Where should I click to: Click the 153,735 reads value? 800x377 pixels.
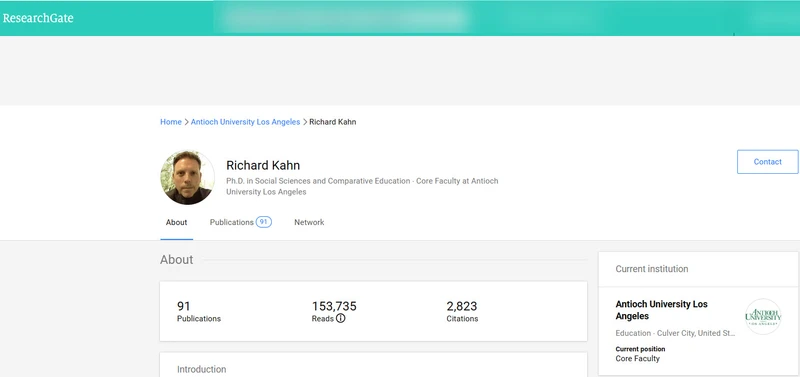(334, 306)
